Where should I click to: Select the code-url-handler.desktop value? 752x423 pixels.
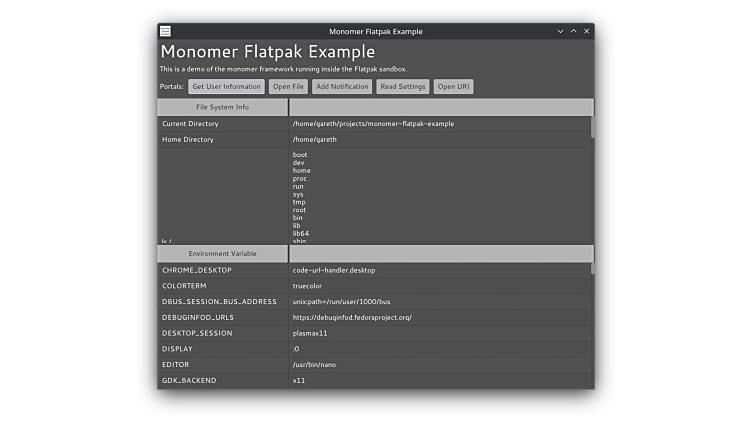(x=334, y=270)
